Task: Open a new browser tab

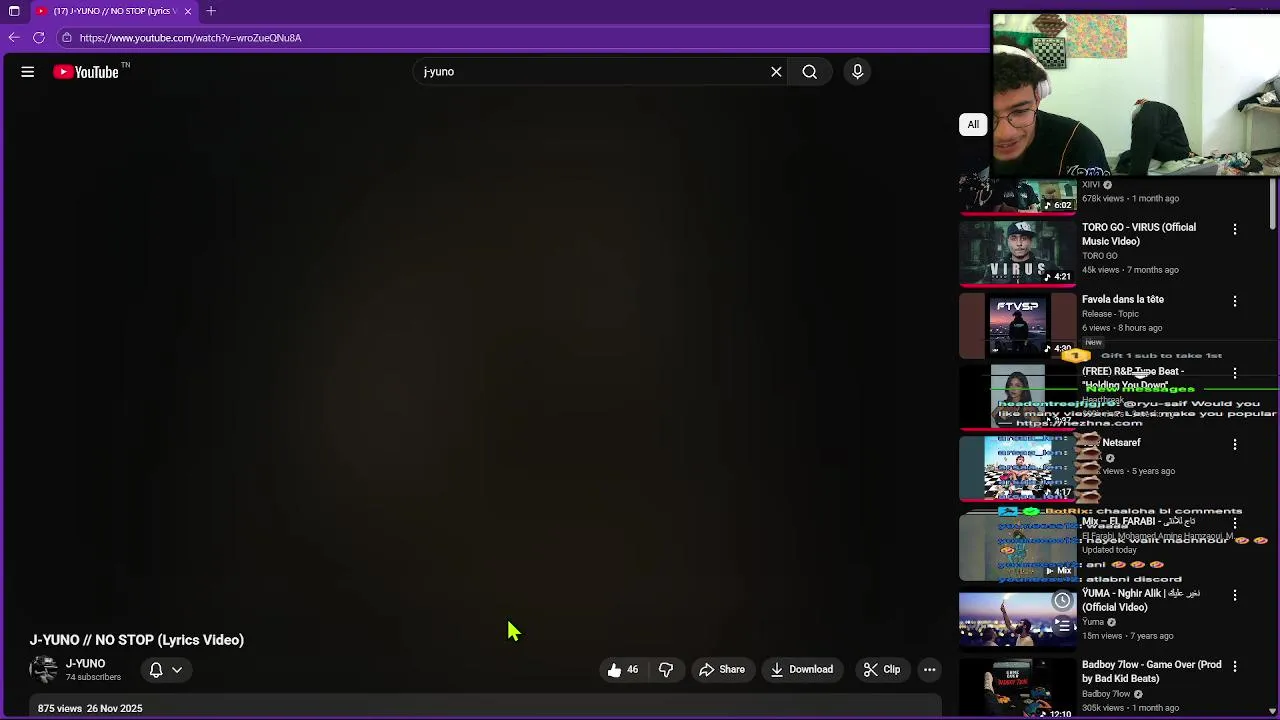Action: 211,11
